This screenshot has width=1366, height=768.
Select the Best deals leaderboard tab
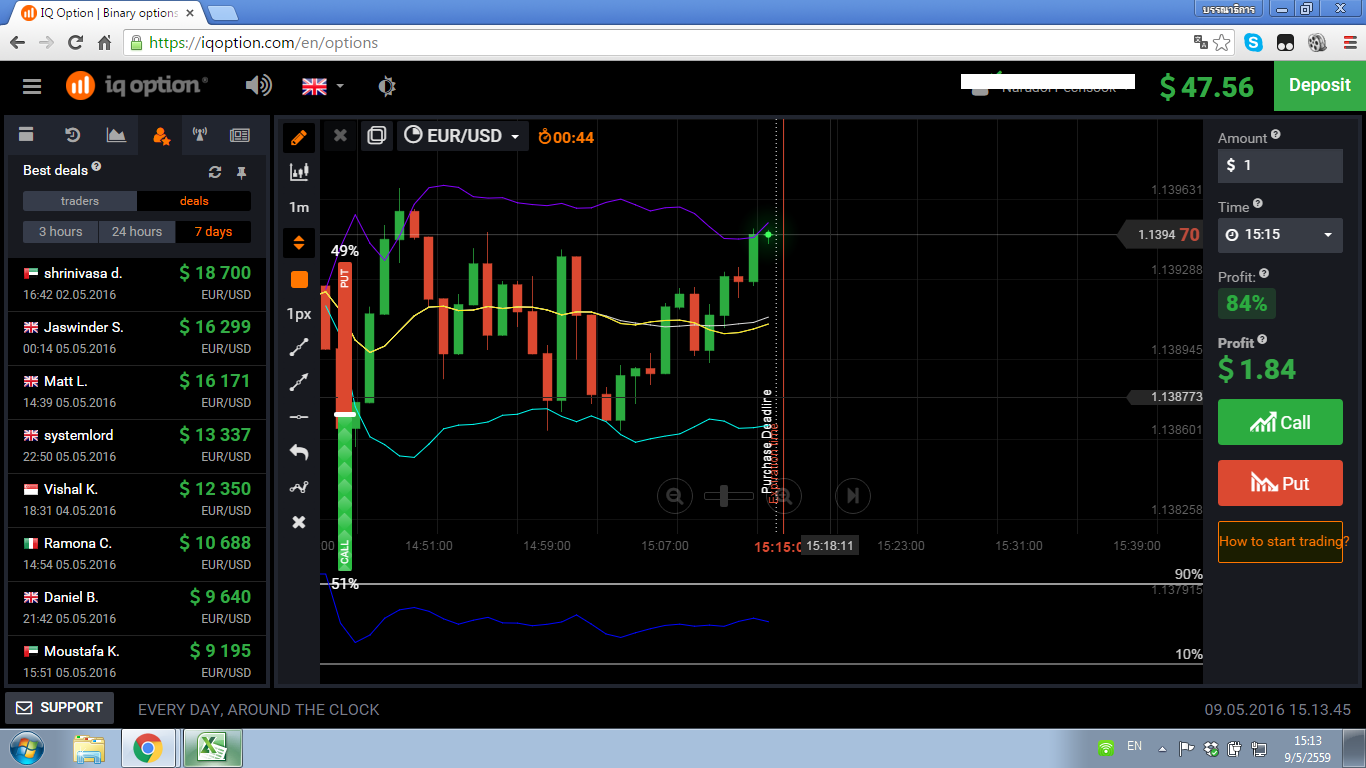(x=160, y=135)
